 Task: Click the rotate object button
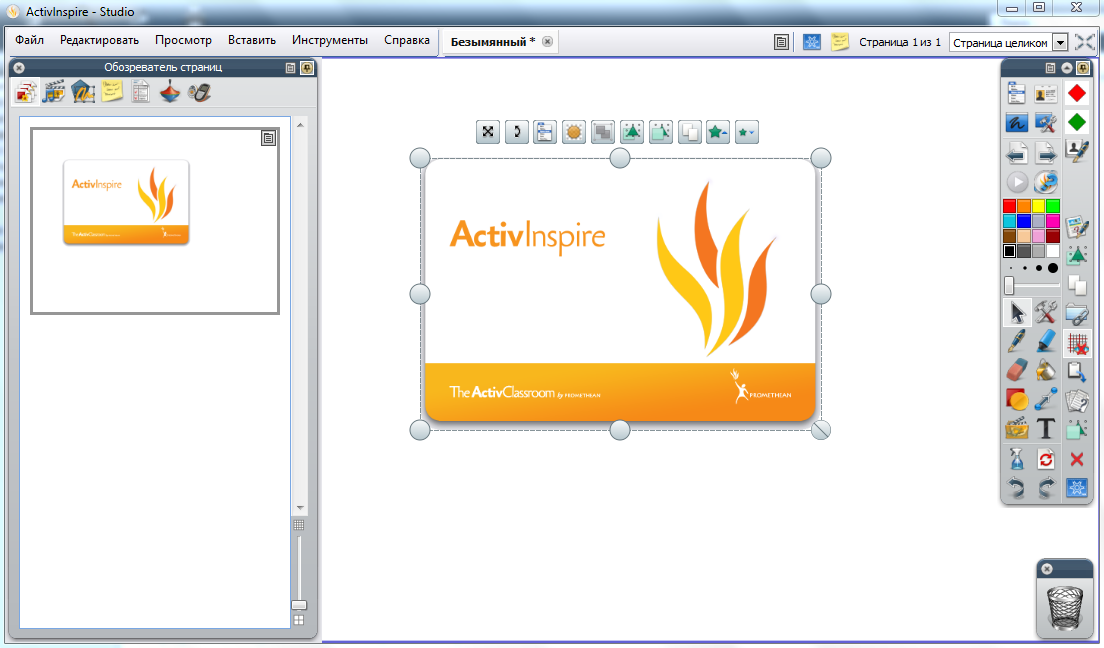pyautogui.click(x=516, y=132)
